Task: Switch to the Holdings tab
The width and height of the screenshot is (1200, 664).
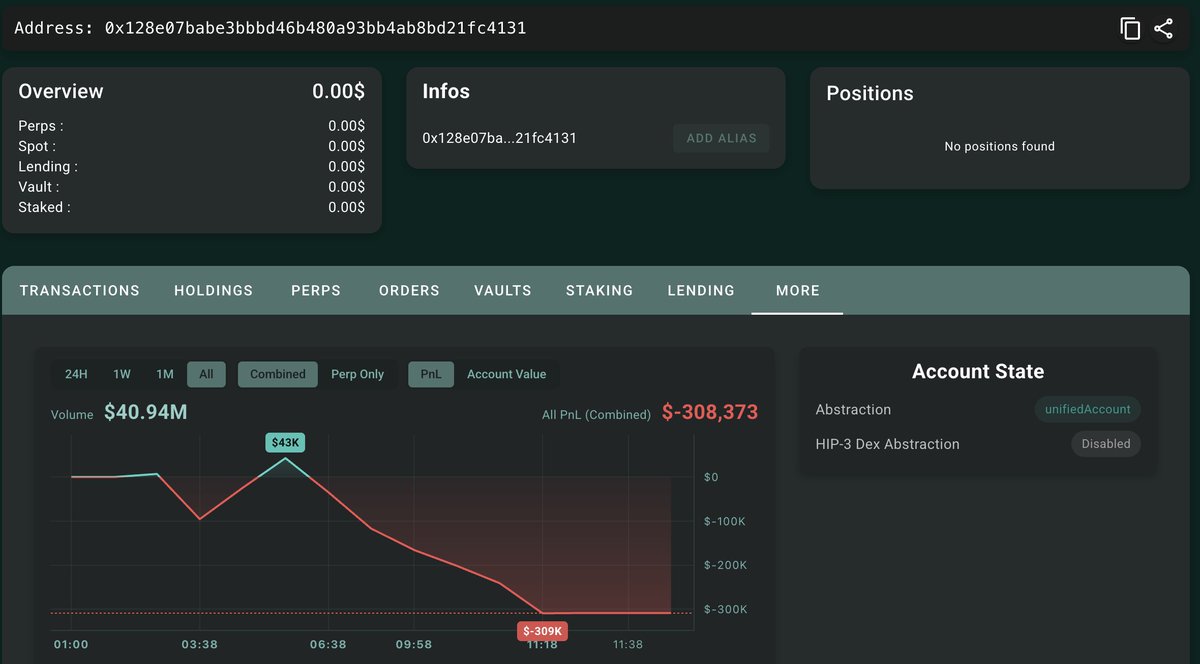Action: click(x=214, y=290)
